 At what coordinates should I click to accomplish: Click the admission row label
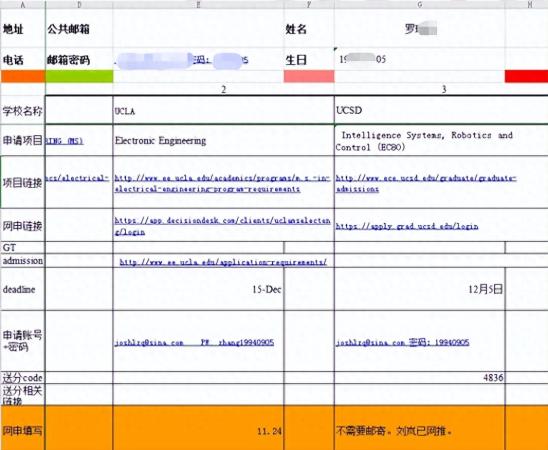pos(23,261)
